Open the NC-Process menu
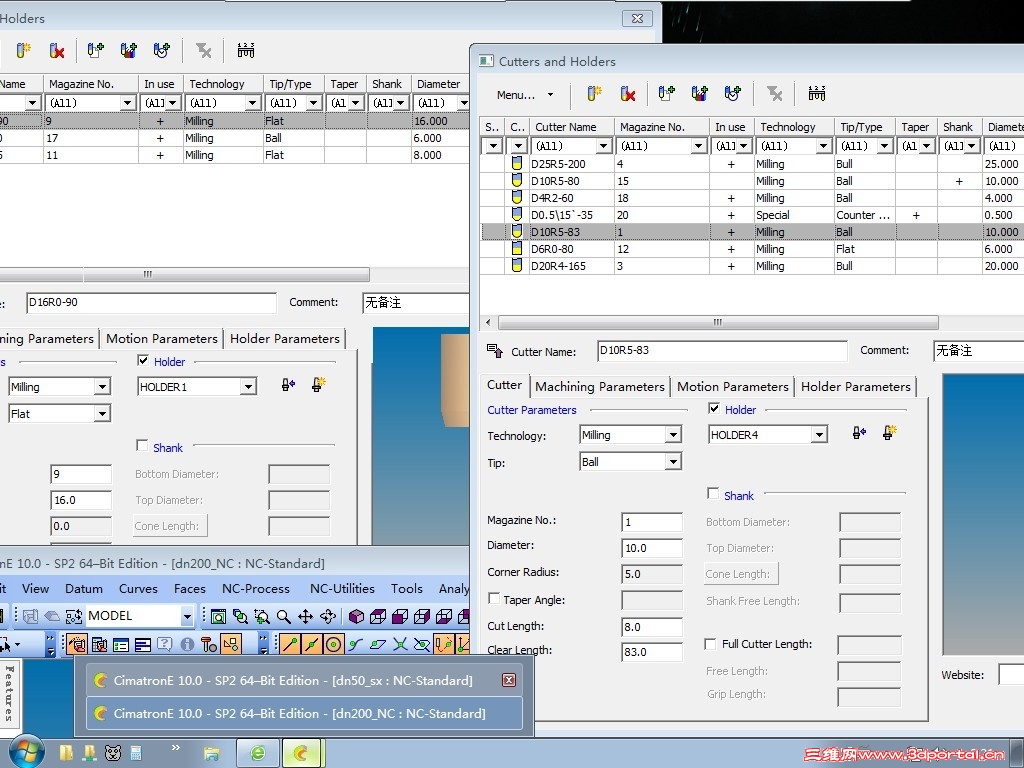Viewport: 1024px width, 768px height. 256,588
